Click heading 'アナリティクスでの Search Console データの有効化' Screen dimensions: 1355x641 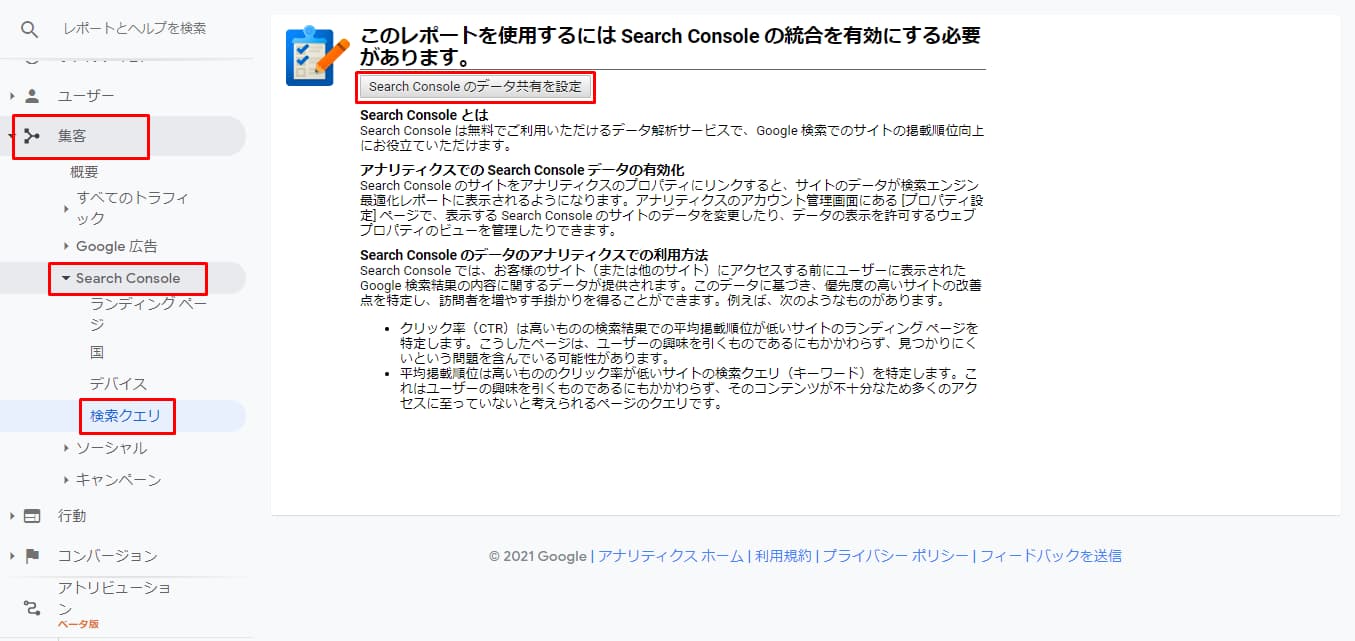[522, 170]
